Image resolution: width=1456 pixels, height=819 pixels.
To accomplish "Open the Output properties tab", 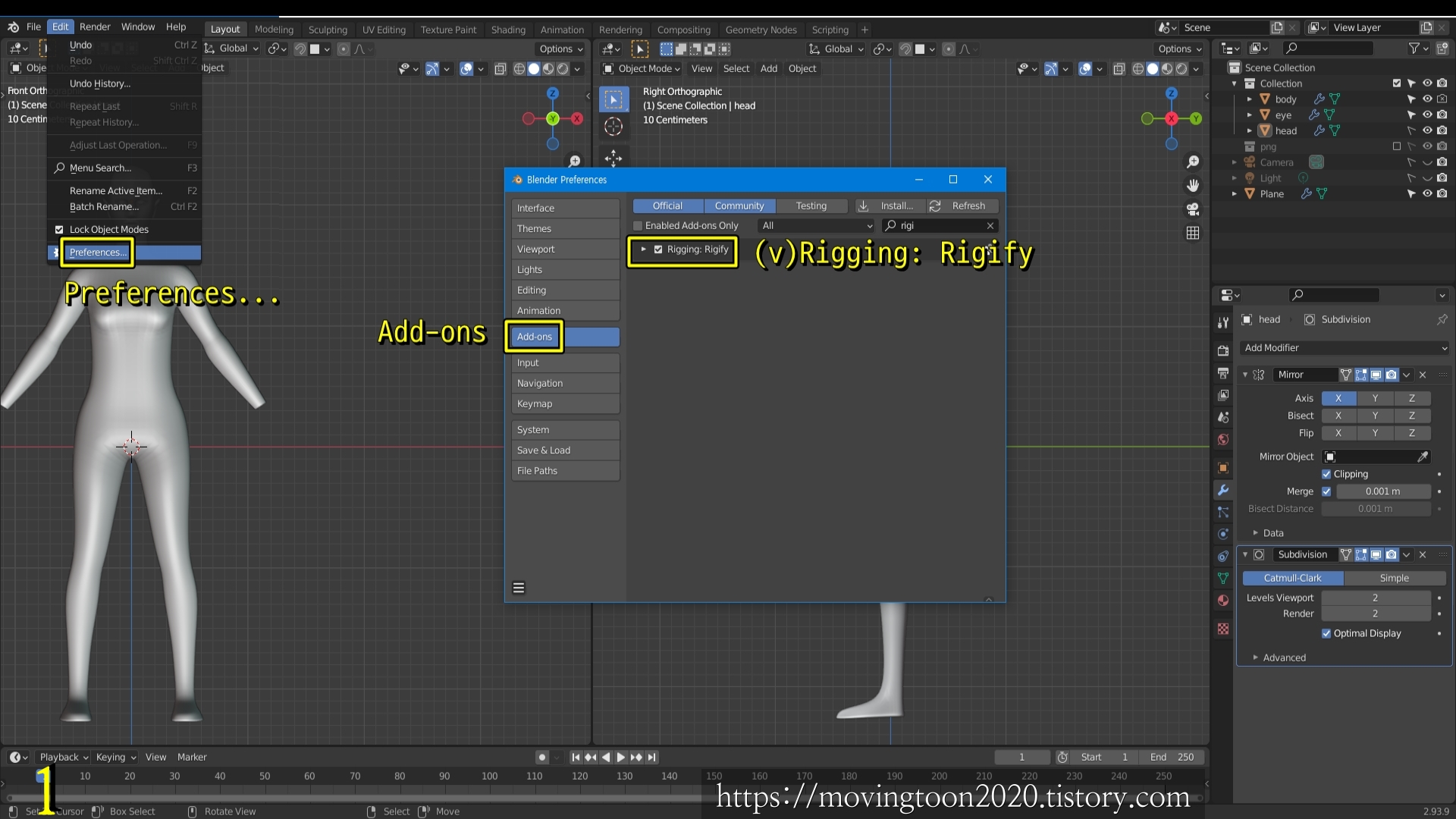I will click(x=1222, y=373).
